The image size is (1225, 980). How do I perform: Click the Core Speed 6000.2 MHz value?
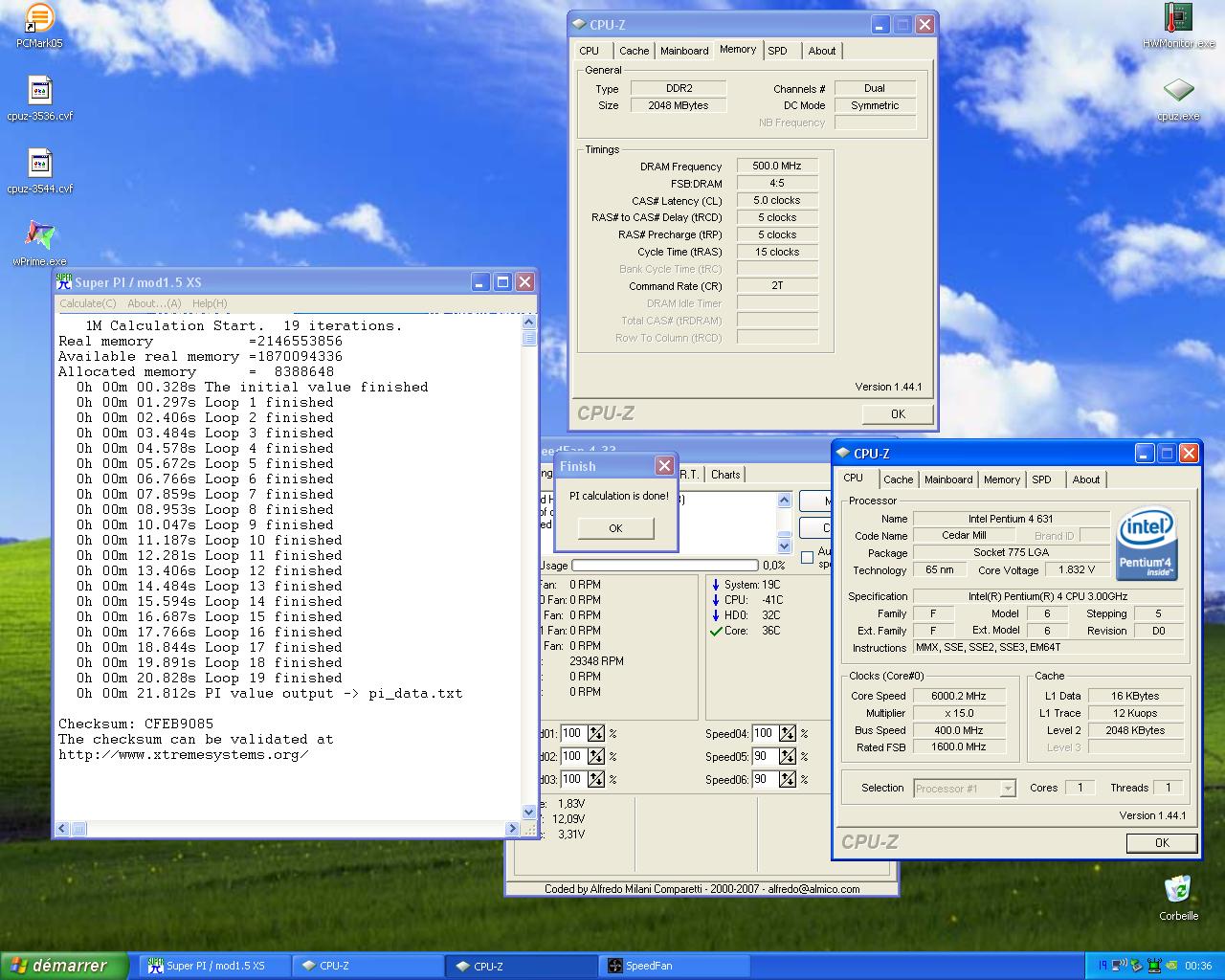click(959, 696)
